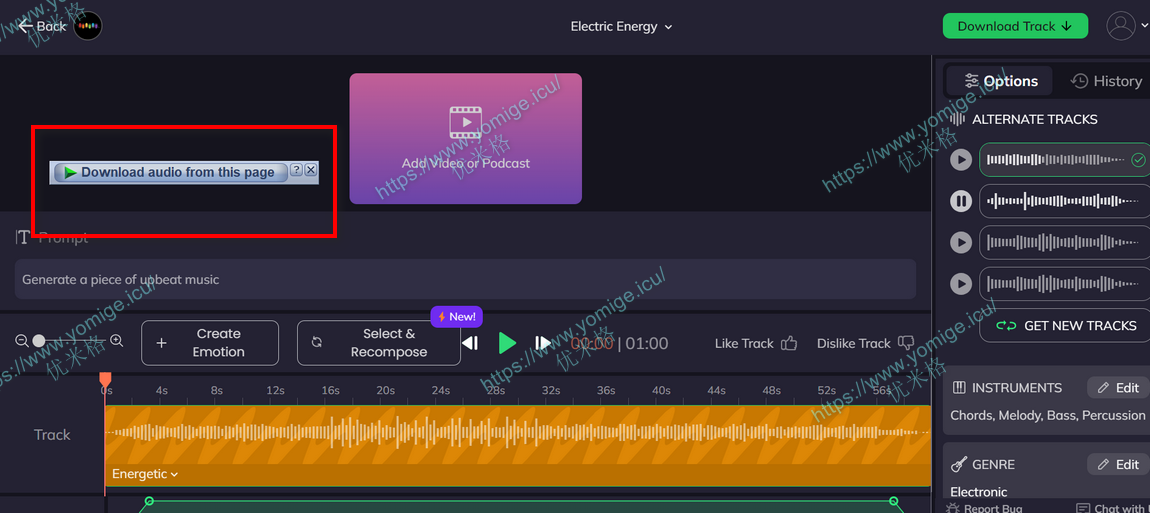Viewport: 1150px width, 513px height.
Task: Skip to the next section
Action: click(543, 343)
